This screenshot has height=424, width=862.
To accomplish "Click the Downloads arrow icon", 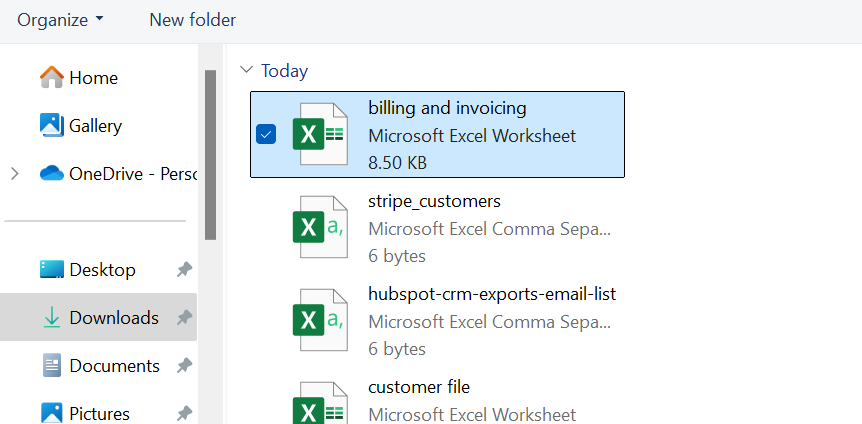I will point(52,318).
